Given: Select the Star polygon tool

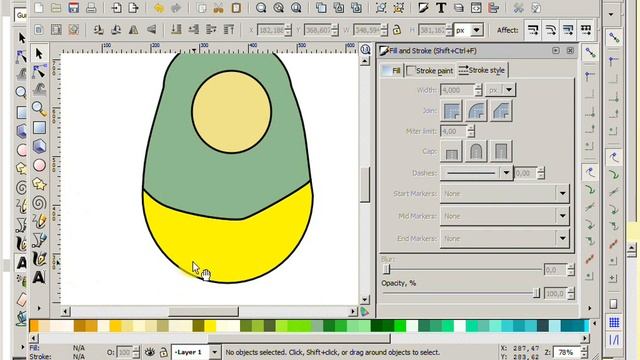Looking at the screenshot, I should (x=39, y=184).
